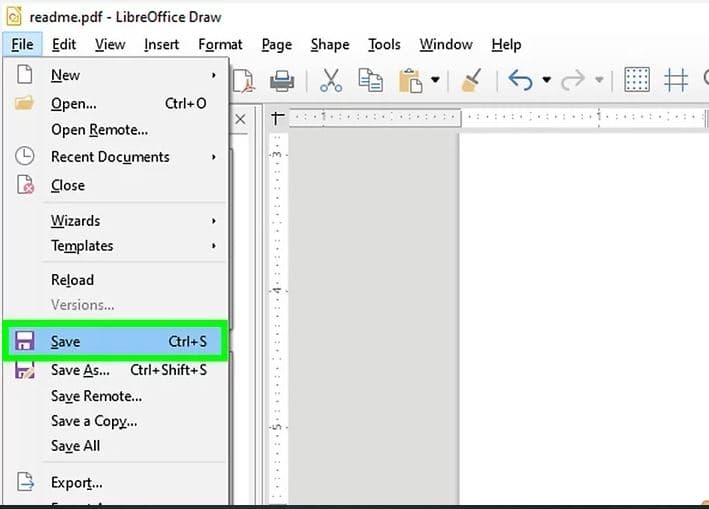Screen dimensions: 709x509
Task: Open the Page menu
Action: point(277,44)
